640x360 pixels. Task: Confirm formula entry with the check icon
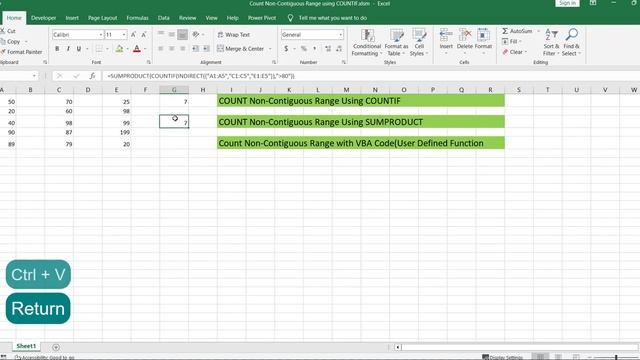pos(76,76)
